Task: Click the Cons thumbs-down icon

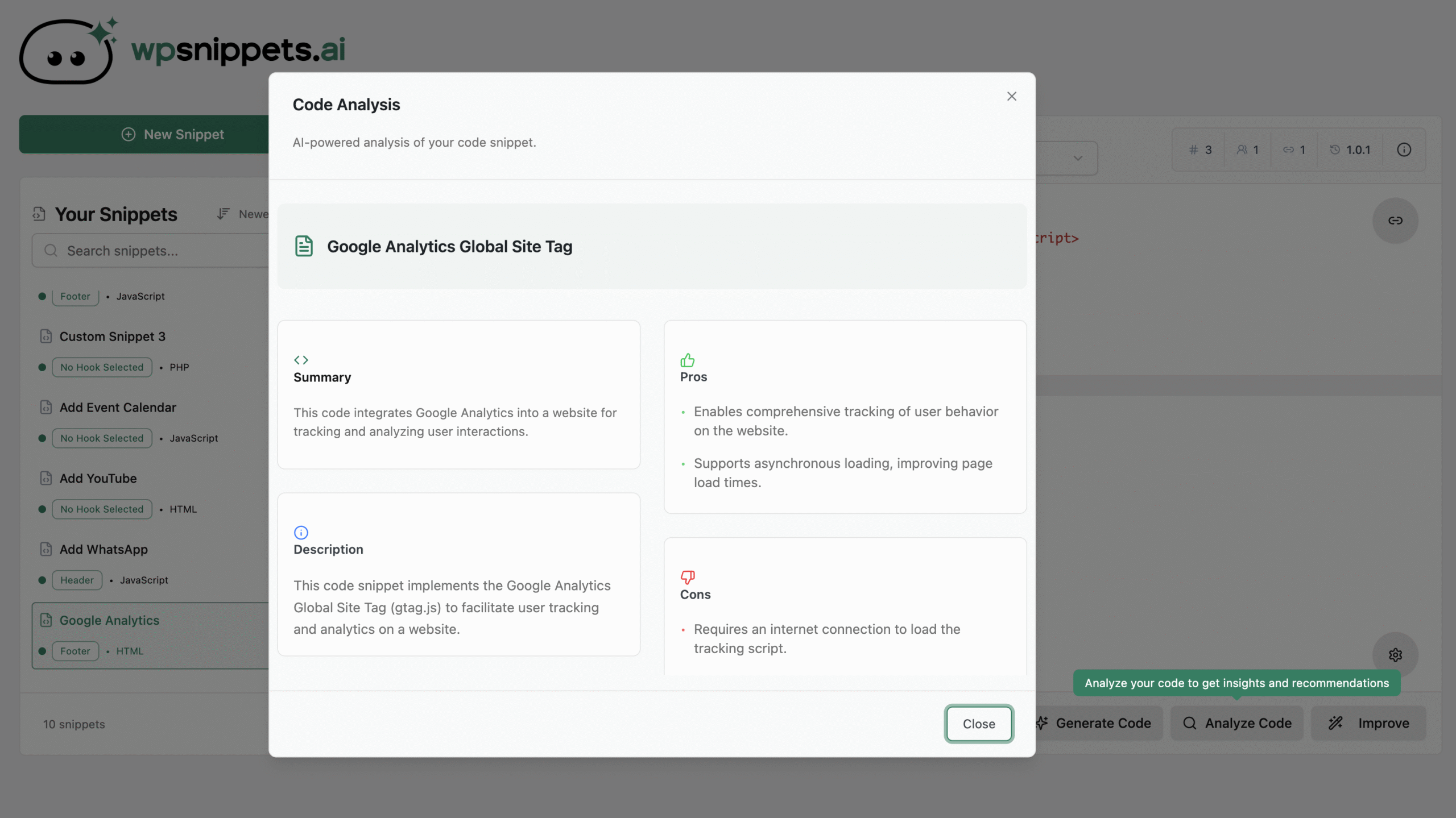Action: coord(687,577)
